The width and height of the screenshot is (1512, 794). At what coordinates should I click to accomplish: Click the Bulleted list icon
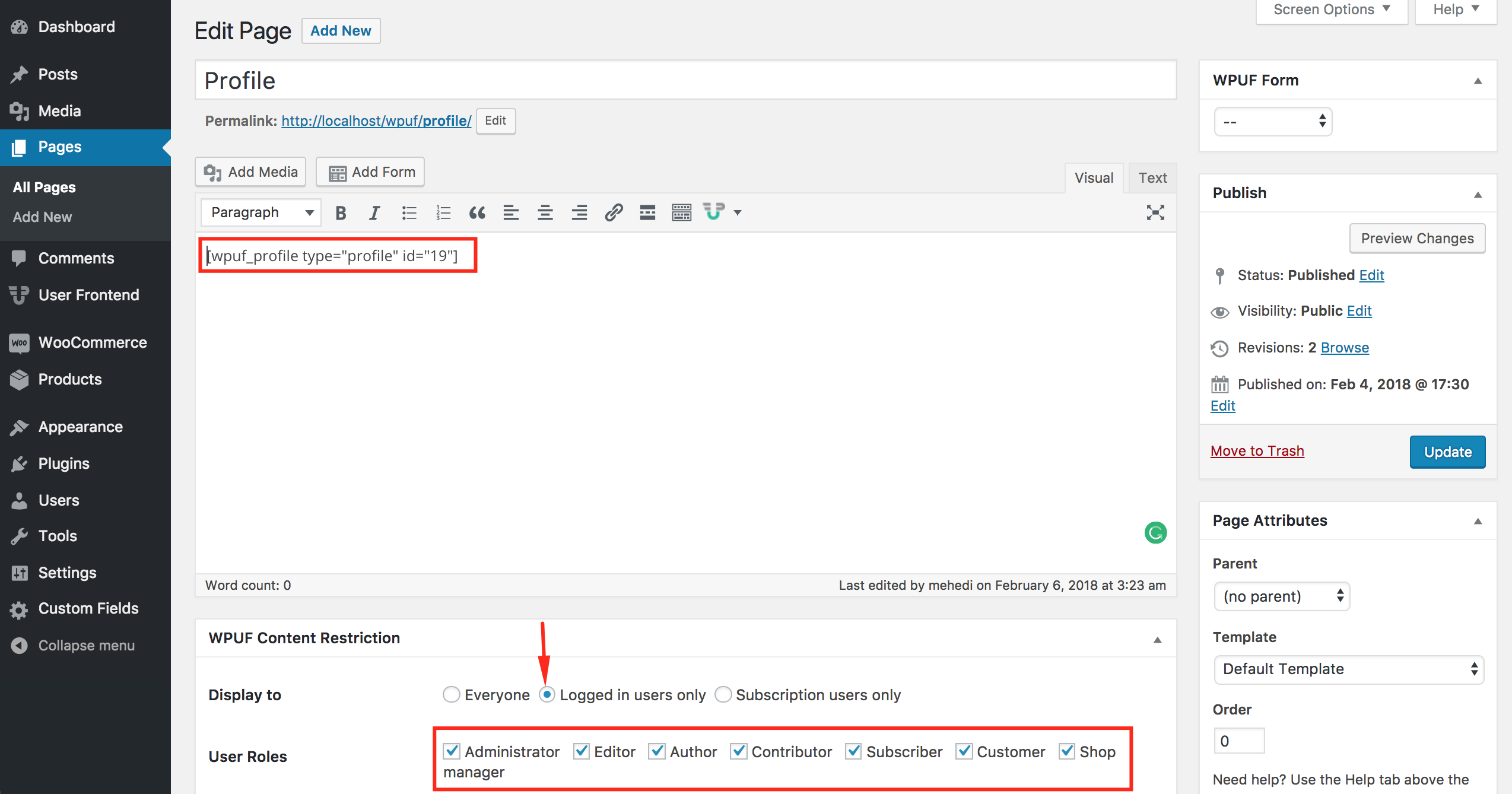(x=409, y=211)
